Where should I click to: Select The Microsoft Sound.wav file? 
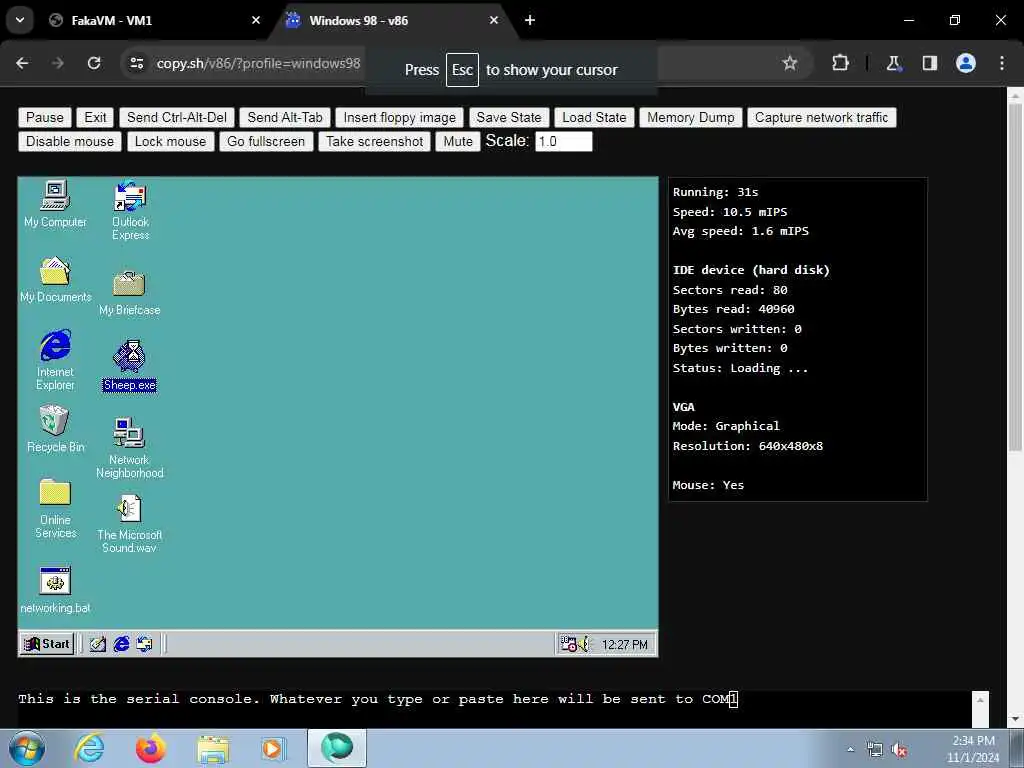tap(129, 524)
